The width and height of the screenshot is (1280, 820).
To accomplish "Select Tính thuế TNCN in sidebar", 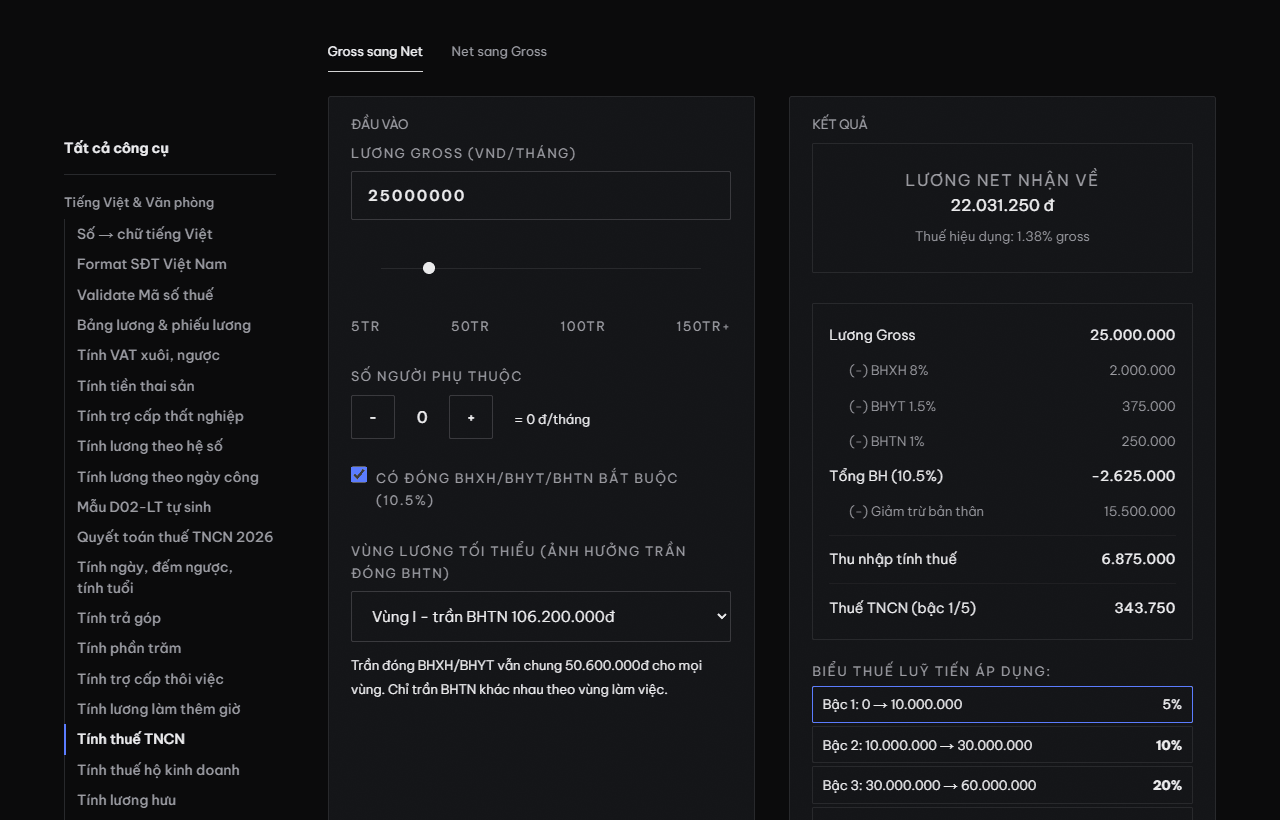I will tap(131, 739).
